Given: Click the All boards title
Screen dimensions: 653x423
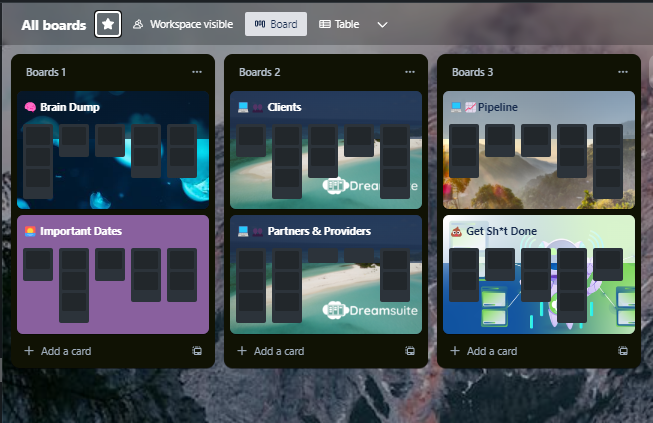Looking at the screenshot, I should (54, 25).
